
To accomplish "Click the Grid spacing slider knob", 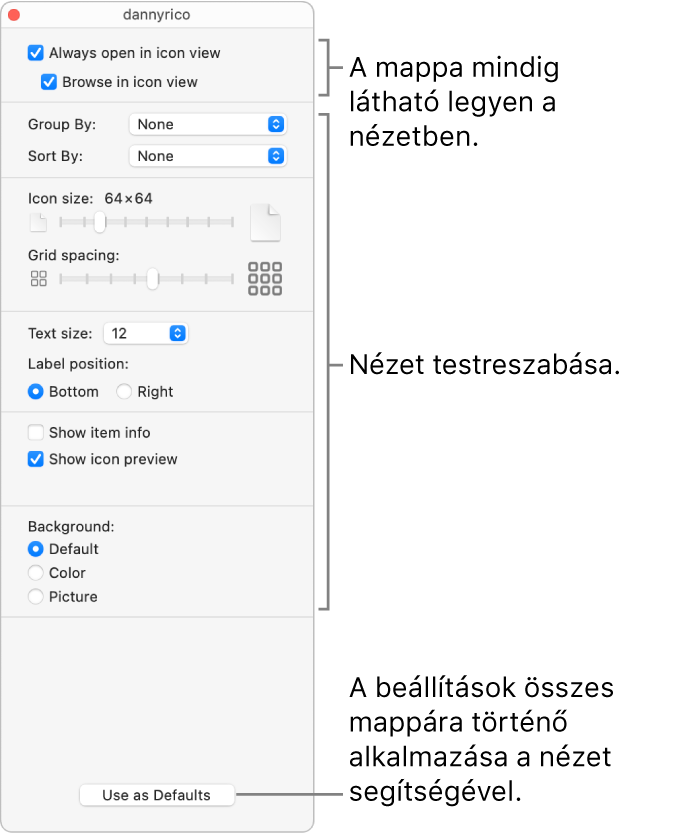I will click(152, 279).
